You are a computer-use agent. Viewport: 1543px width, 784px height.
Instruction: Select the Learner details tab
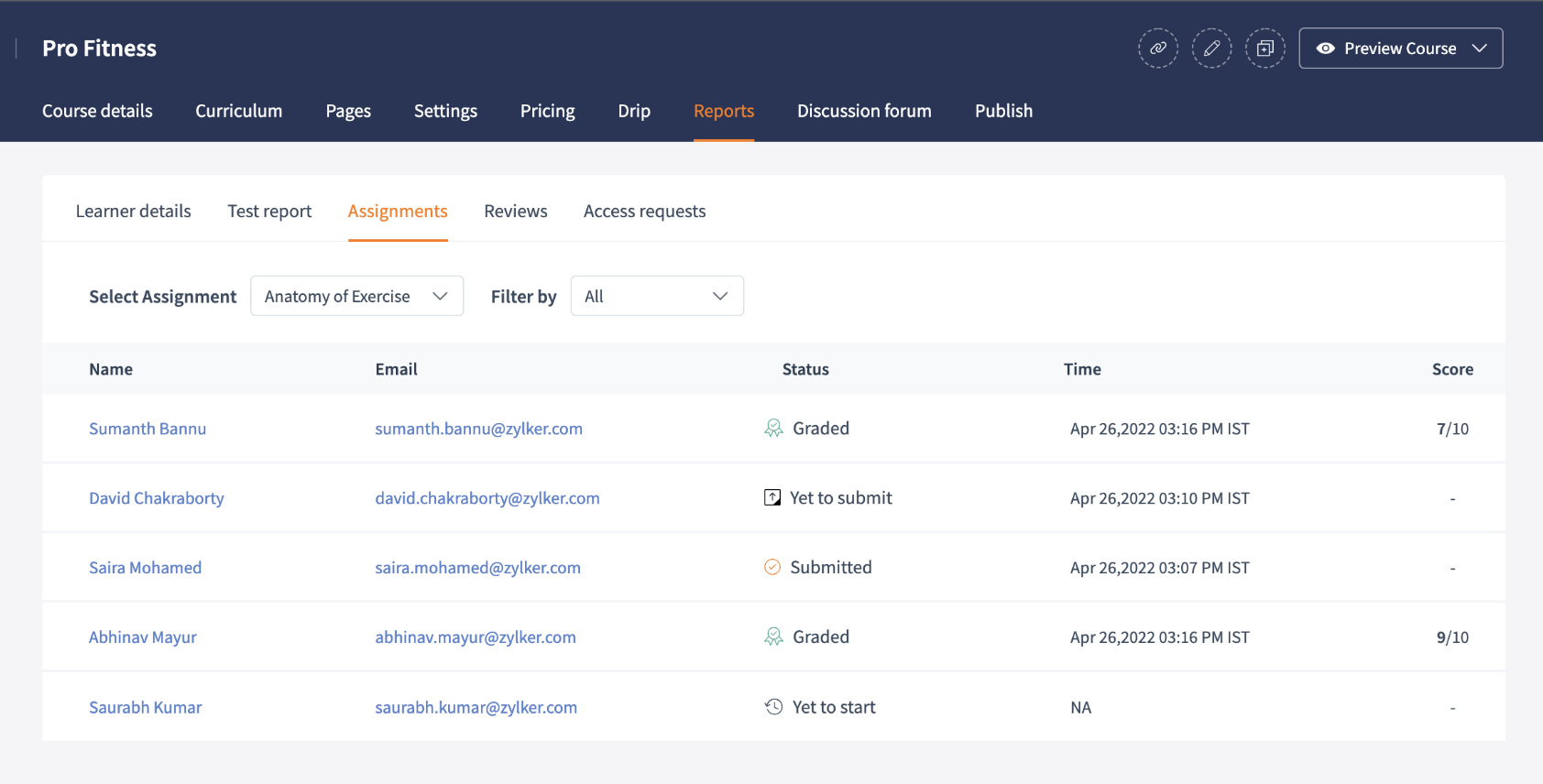(x=133, y=212)
